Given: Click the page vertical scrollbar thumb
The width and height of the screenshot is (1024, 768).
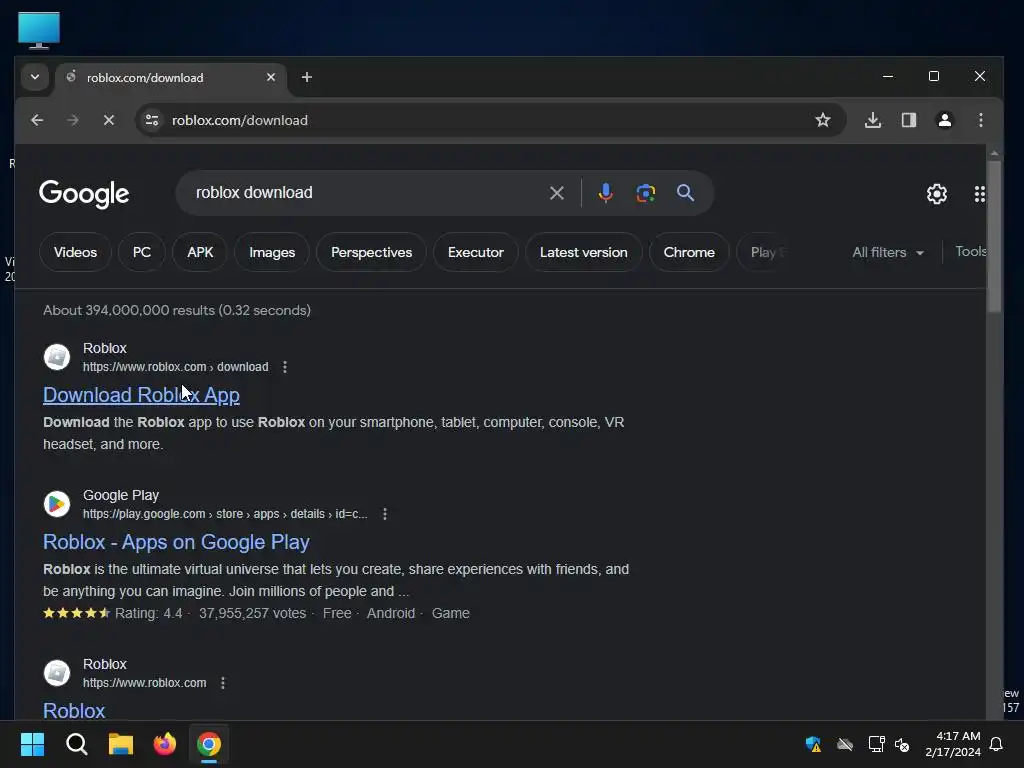Looking at the screenshot, I should coord(994,235).
